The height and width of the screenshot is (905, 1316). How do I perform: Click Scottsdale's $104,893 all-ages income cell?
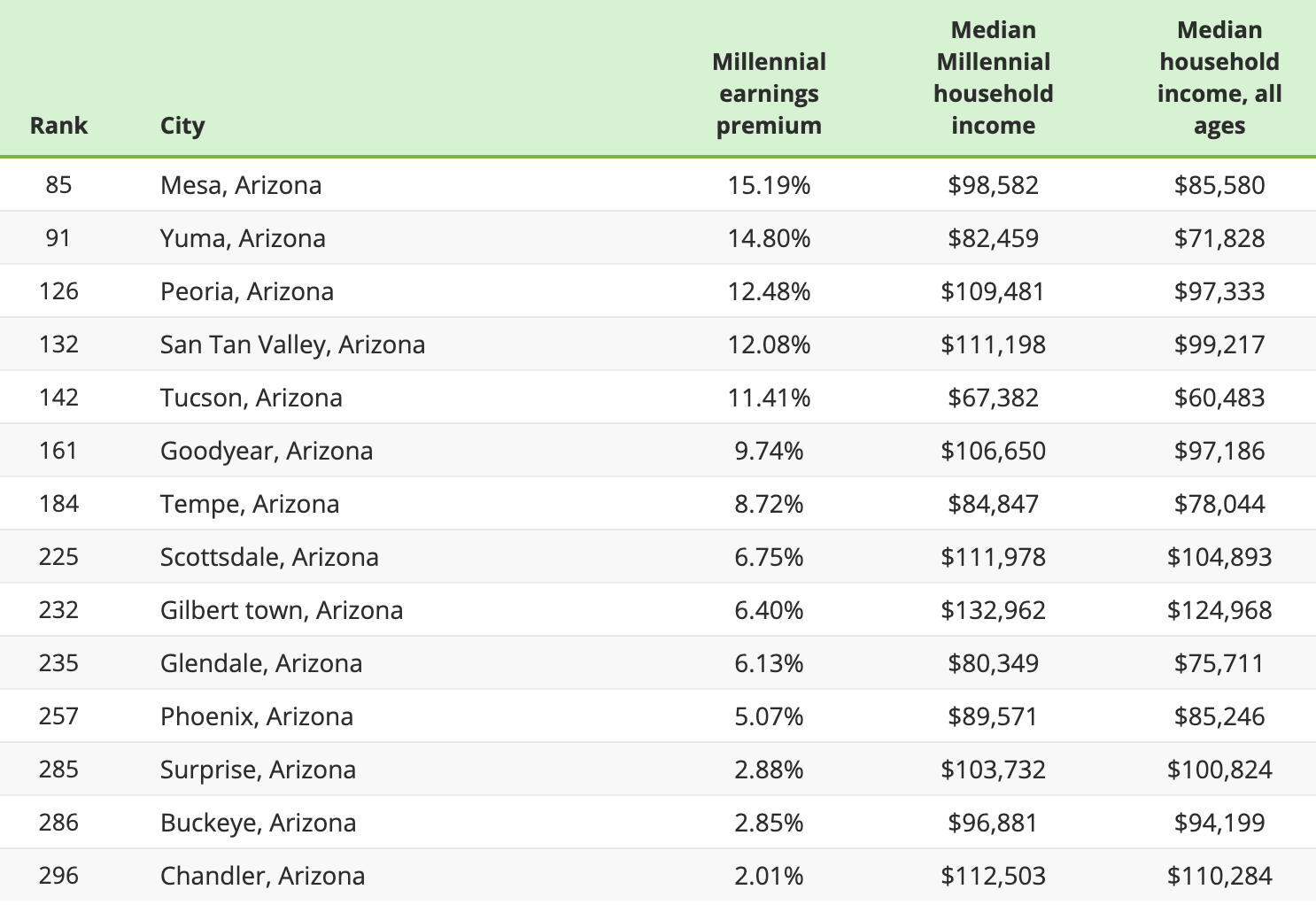tap(1219, 557)
